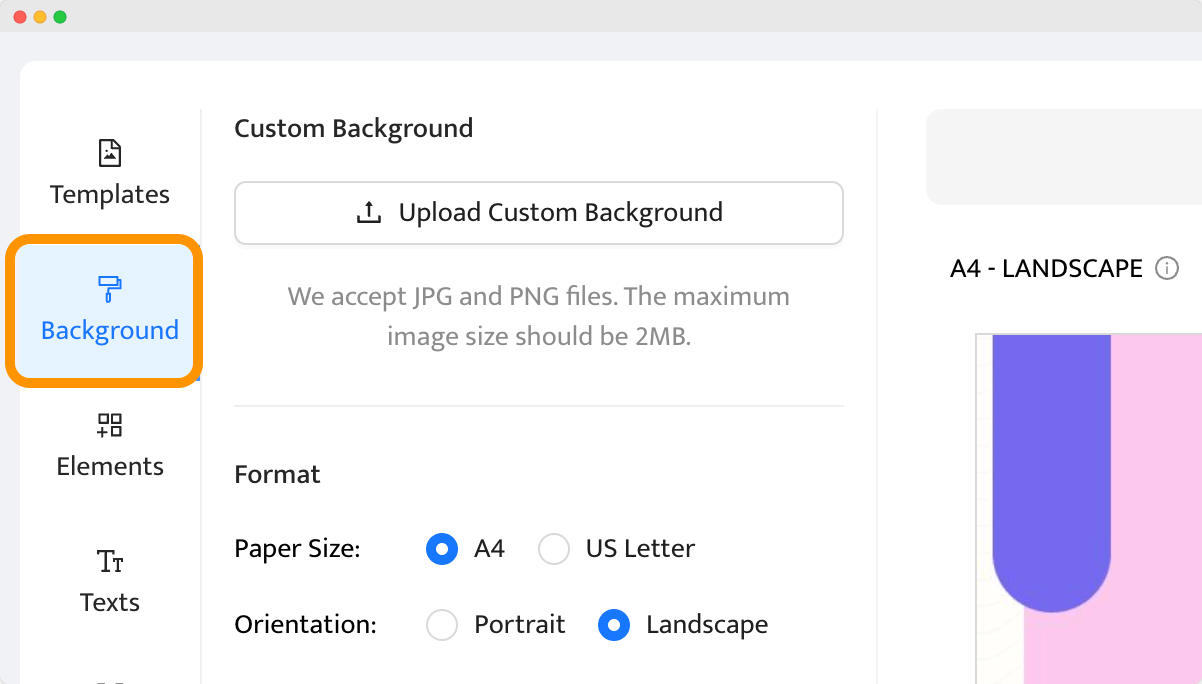The width and height of the screenshot is (1202, 684).
Task: Select A4 paper size
Action: pyautogui.click(x=442, y=549)
